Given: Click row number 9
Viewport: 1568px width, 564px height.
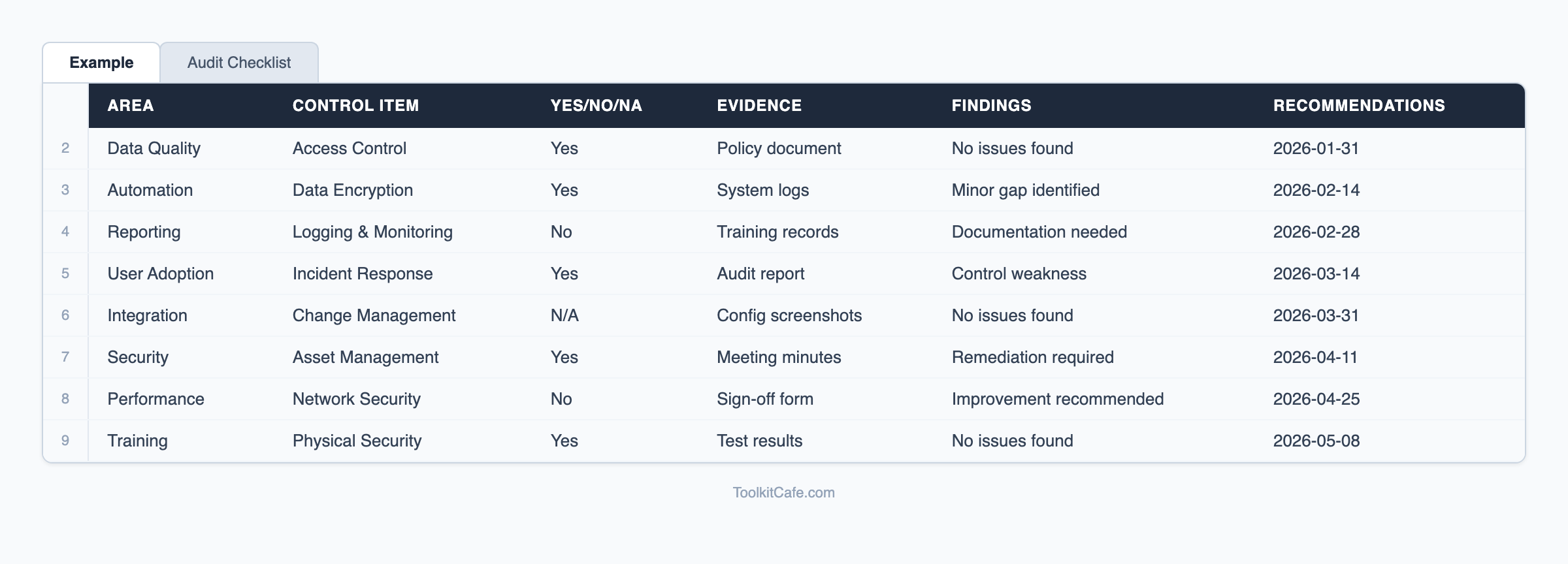Looking at the screenshot, I should pos(65,441).
